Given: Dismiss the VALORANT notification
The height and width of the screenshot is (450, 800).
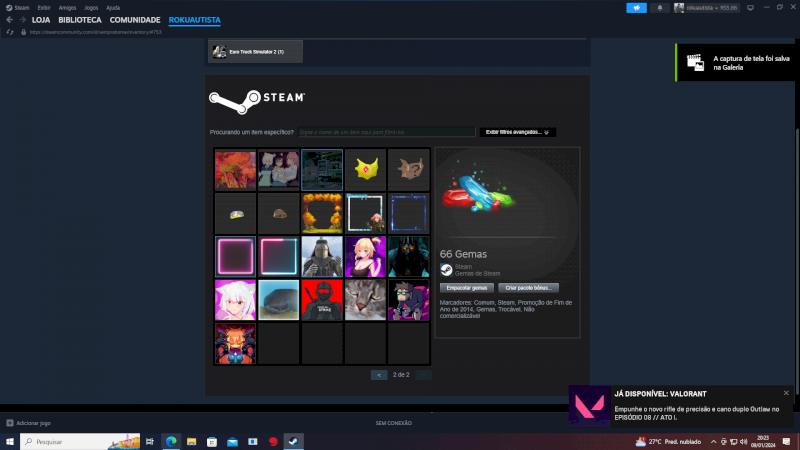Looking at the screenshot, I should click(x=786, y=393).
